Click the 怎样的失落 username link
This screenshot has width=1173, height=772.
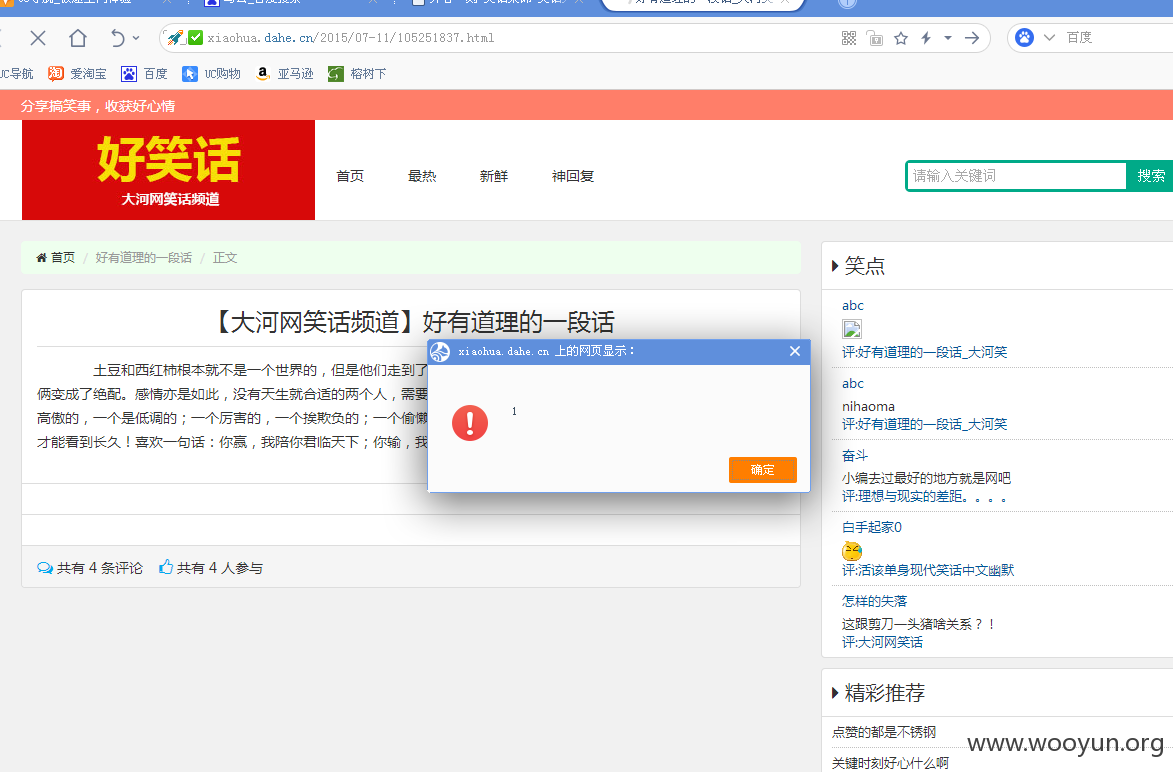874,601
